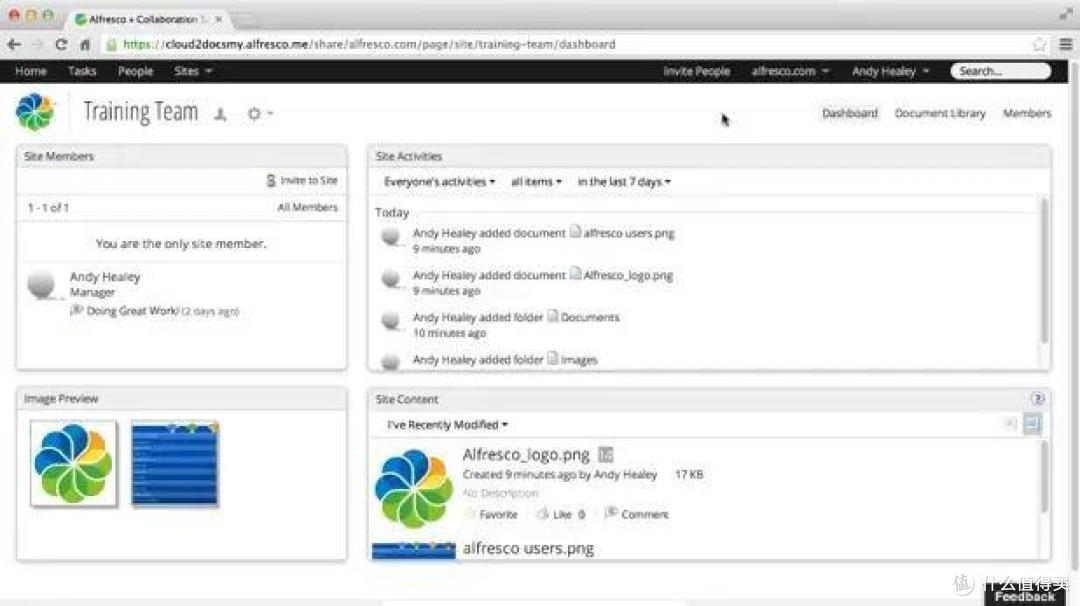The height and width of the screenshot is (606, 1080).
Task: Click the Search input field
Action: [1000, 71]
